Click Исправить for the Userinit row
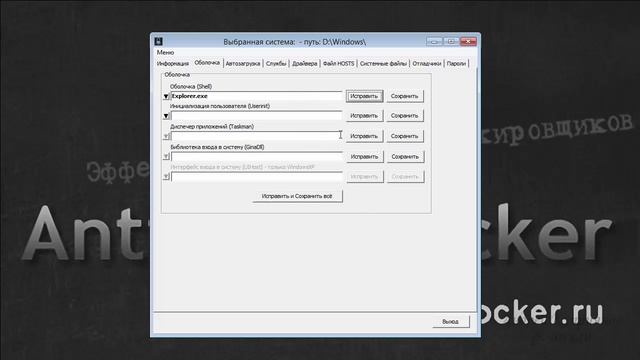This screenshot has height=360, width=640. point(364,116)
